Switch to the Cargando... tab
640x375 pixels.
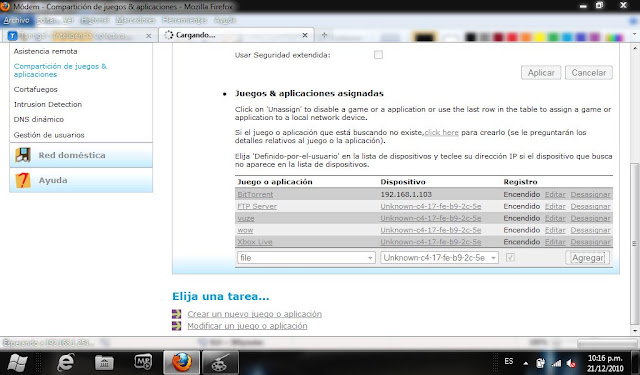236,35
